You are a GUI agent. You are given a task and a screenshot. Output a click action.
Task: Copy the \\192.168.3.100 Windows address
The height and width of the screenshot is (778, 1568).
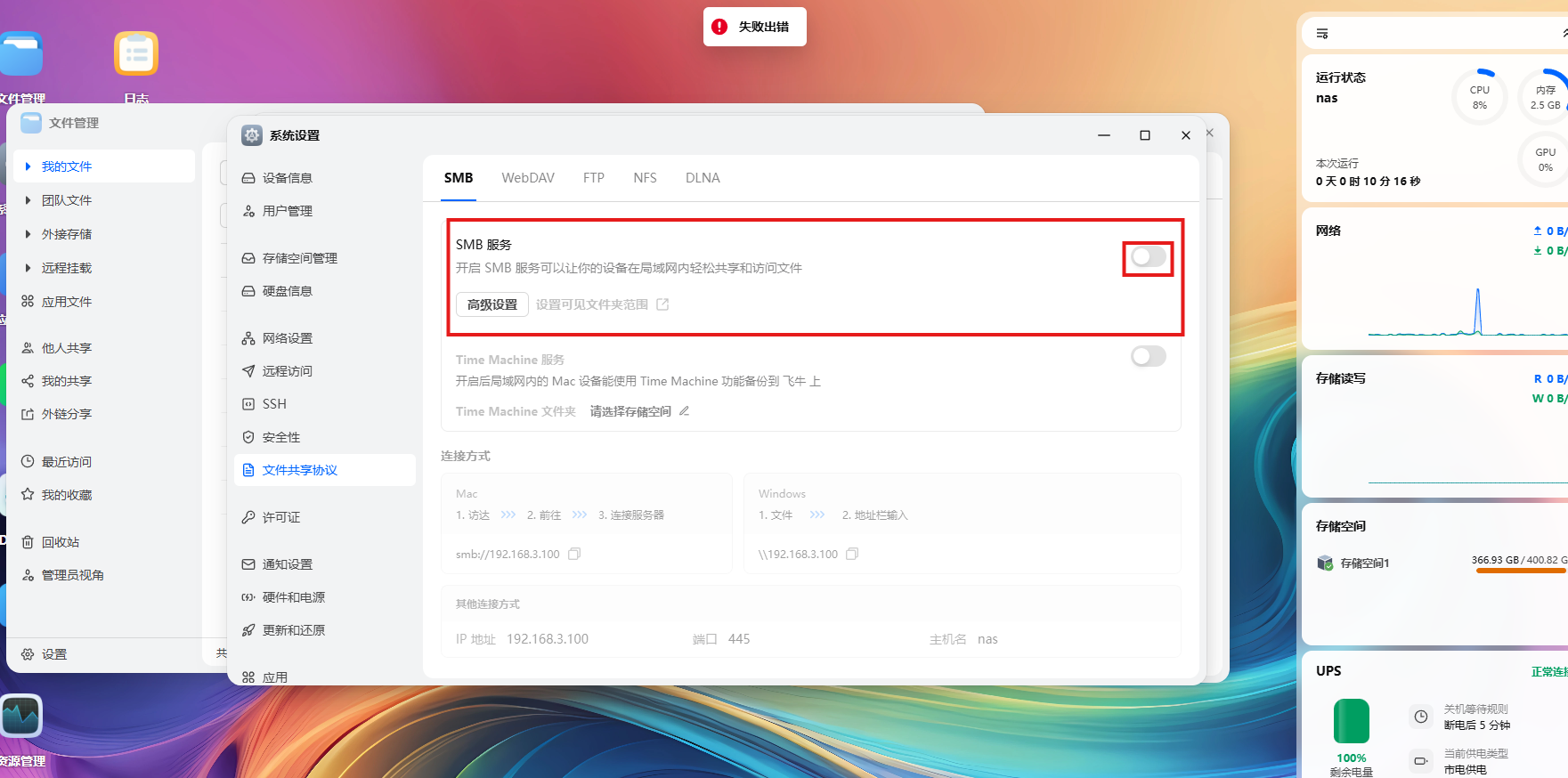click(x=852, y=554)
